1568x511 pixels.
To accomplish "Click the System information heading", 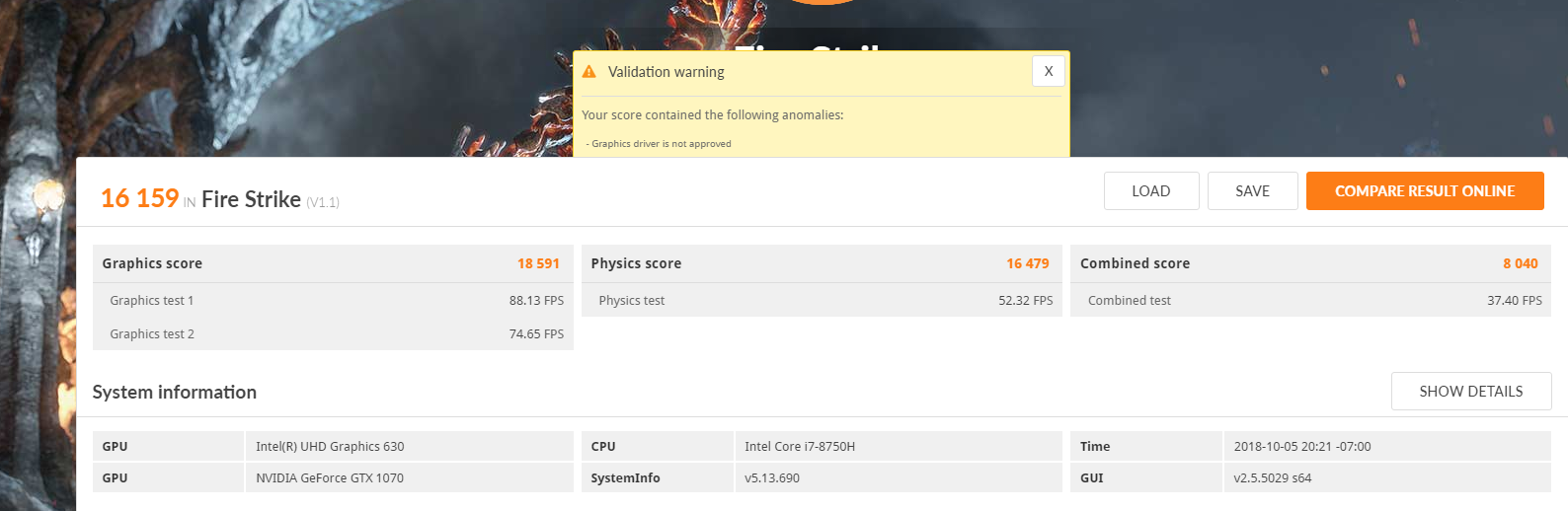I will point(175,393).
